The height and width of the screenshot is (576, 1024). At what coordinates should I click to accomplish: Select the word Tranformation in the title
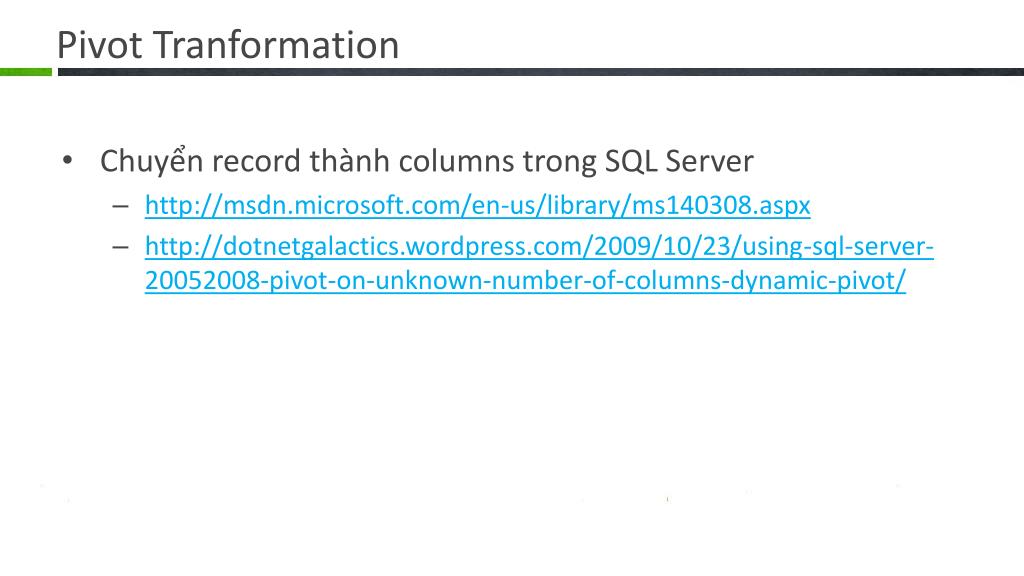[276, 45]
